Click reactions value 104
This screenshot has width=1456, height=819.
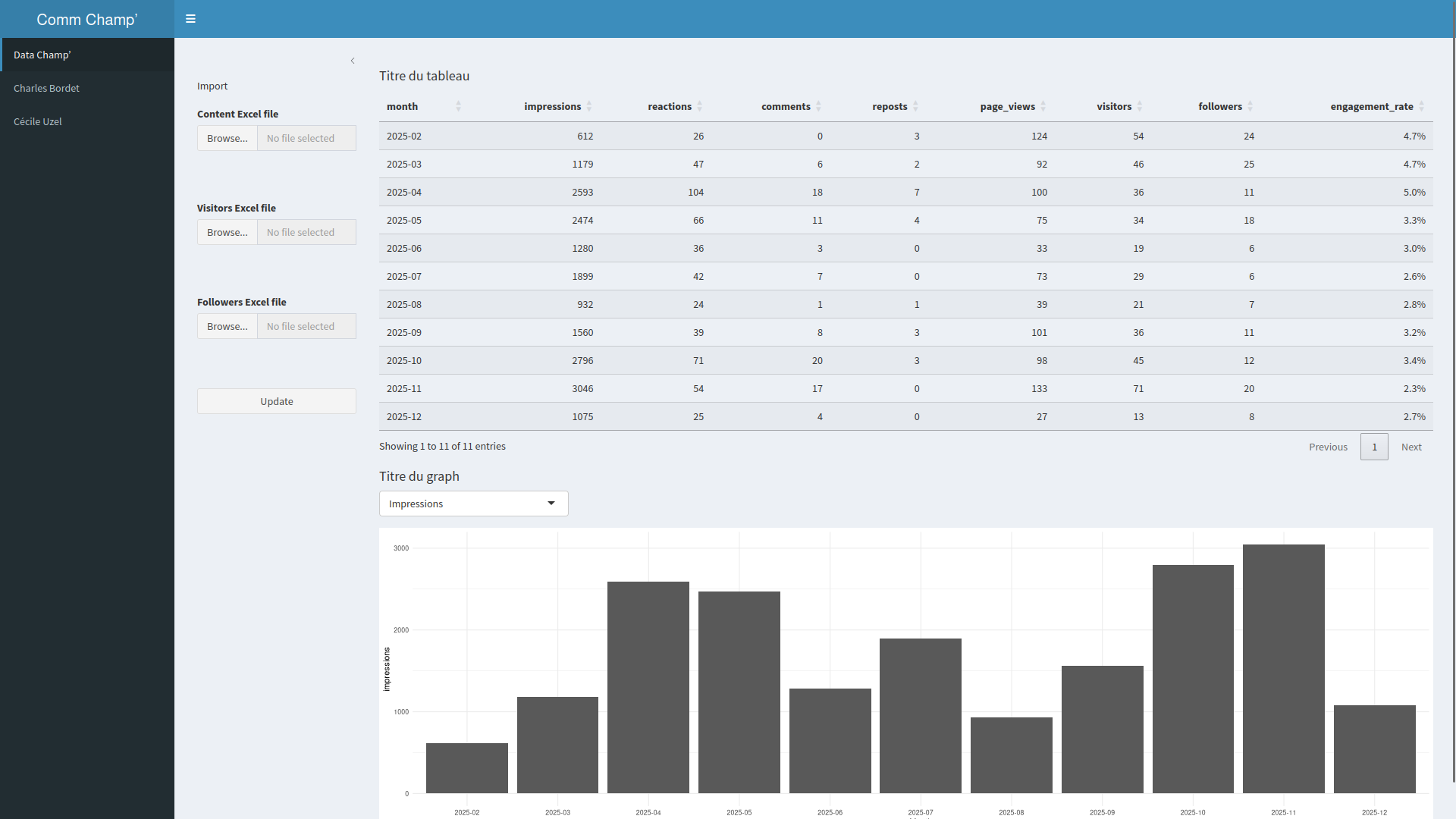click(x=695, y=192)
